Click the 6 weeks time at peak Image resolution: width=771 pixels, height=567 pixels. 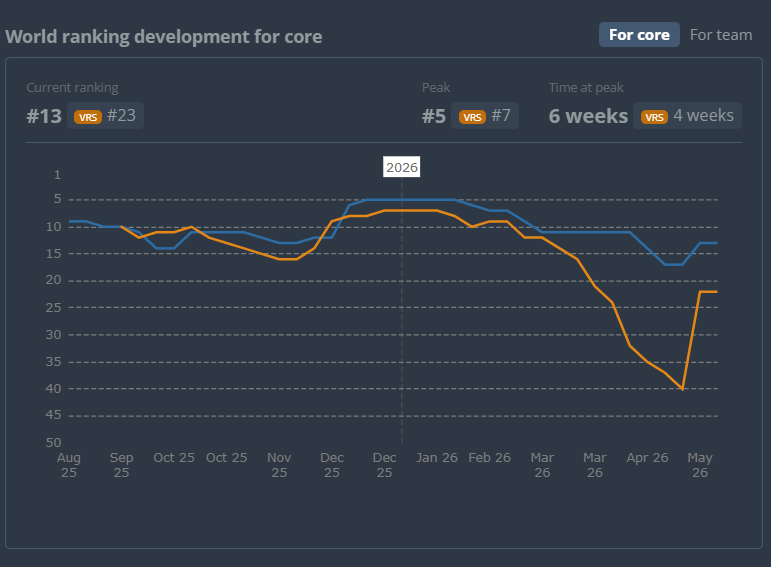pyautogui.click(x=588, y=117)
